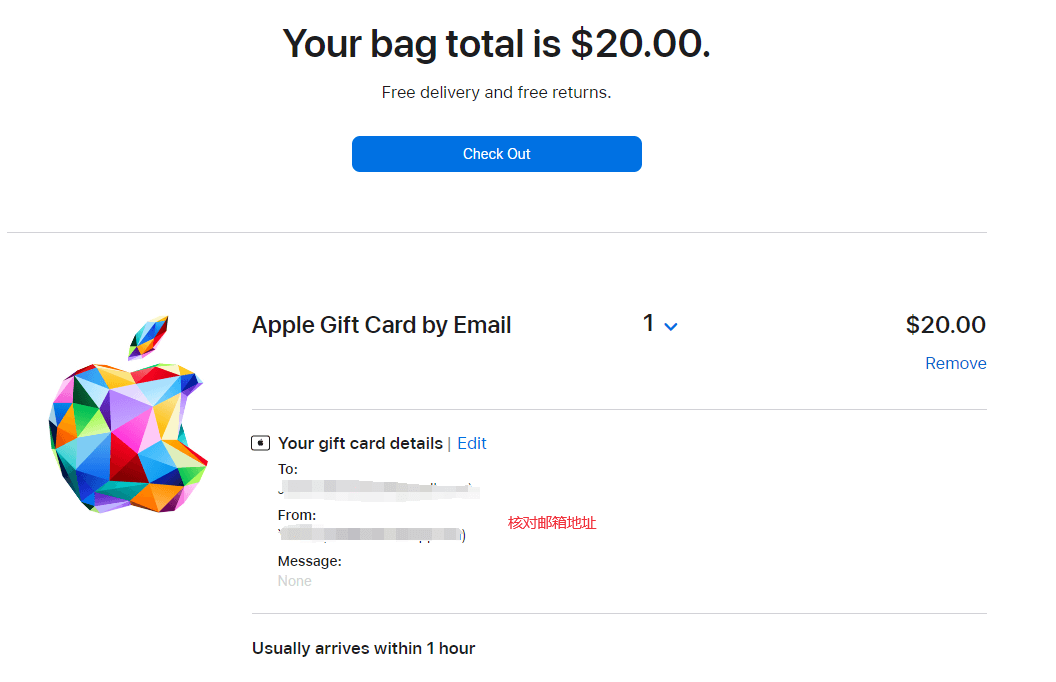Click the colorful leaf of the Apple logo
This screenshot has height=682, width=1056.
click(x=148, y=337)
